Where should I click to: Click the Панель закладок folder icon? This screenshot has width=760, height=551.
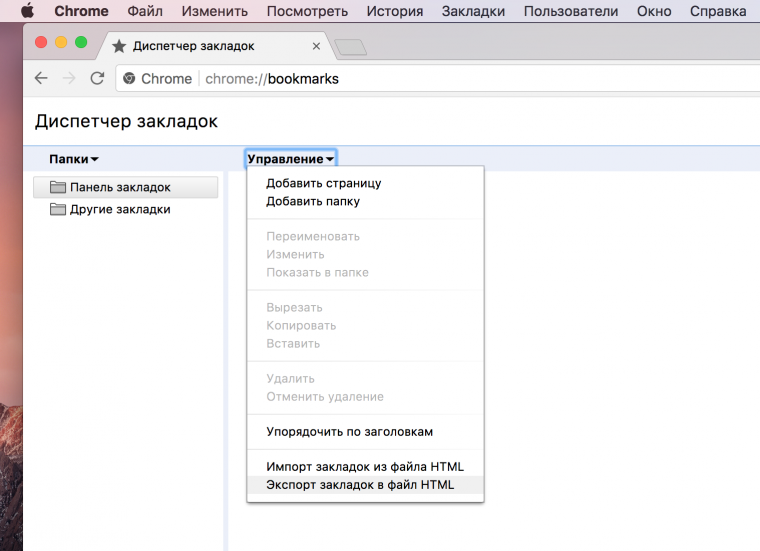(58, 187)
